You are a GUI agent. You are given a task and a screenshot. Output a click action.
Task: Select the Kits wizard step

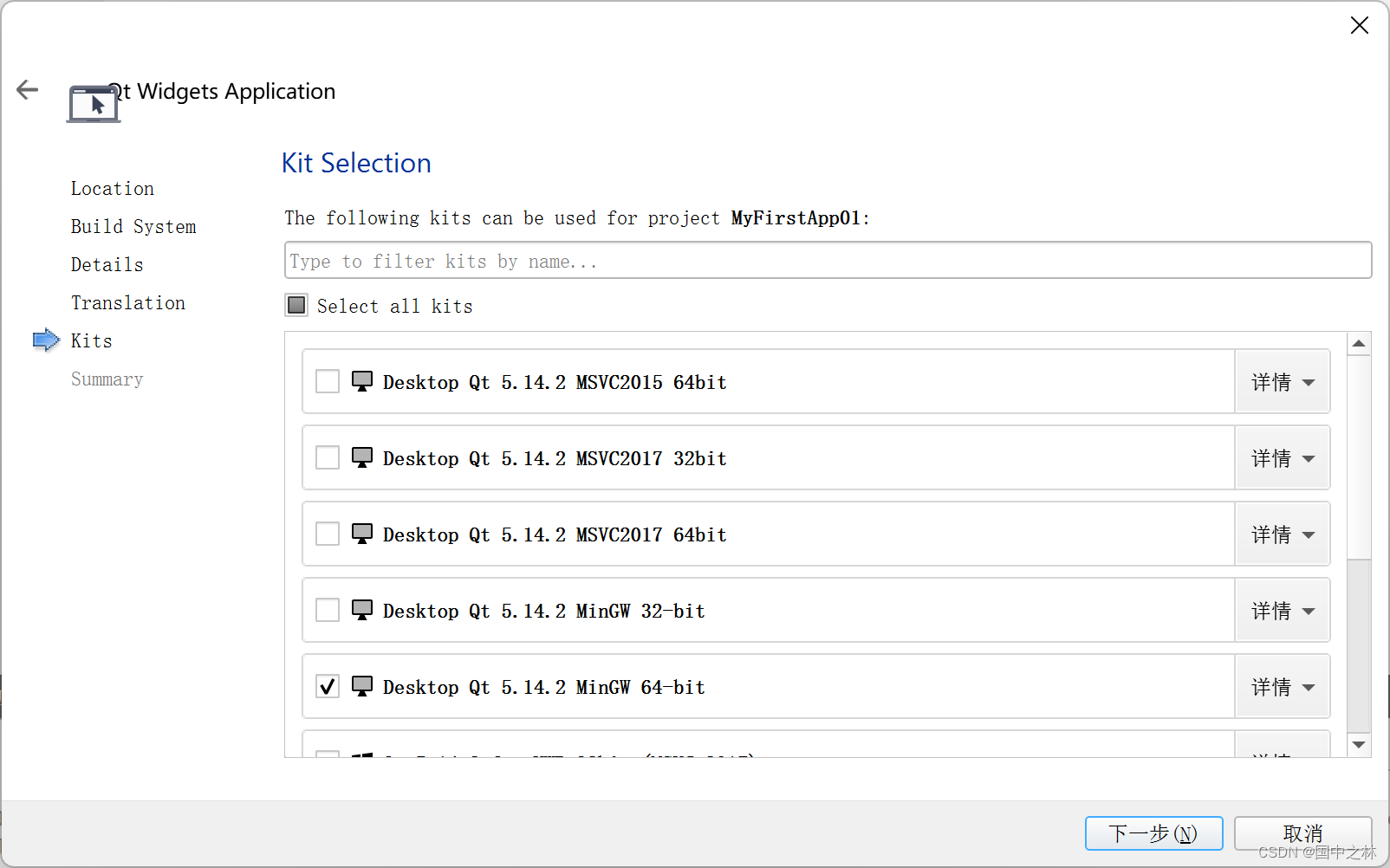pyautogui.click(x=92, y=340)
